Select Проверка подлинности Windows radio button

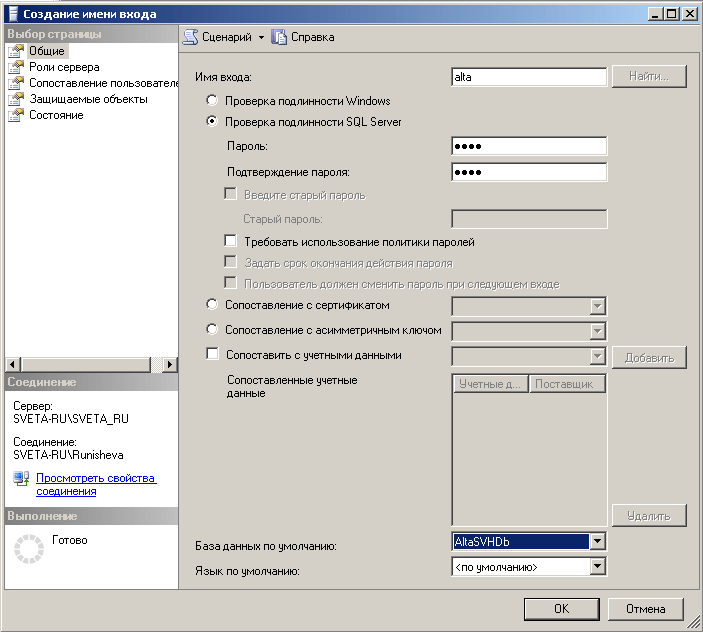click(211, 101)
